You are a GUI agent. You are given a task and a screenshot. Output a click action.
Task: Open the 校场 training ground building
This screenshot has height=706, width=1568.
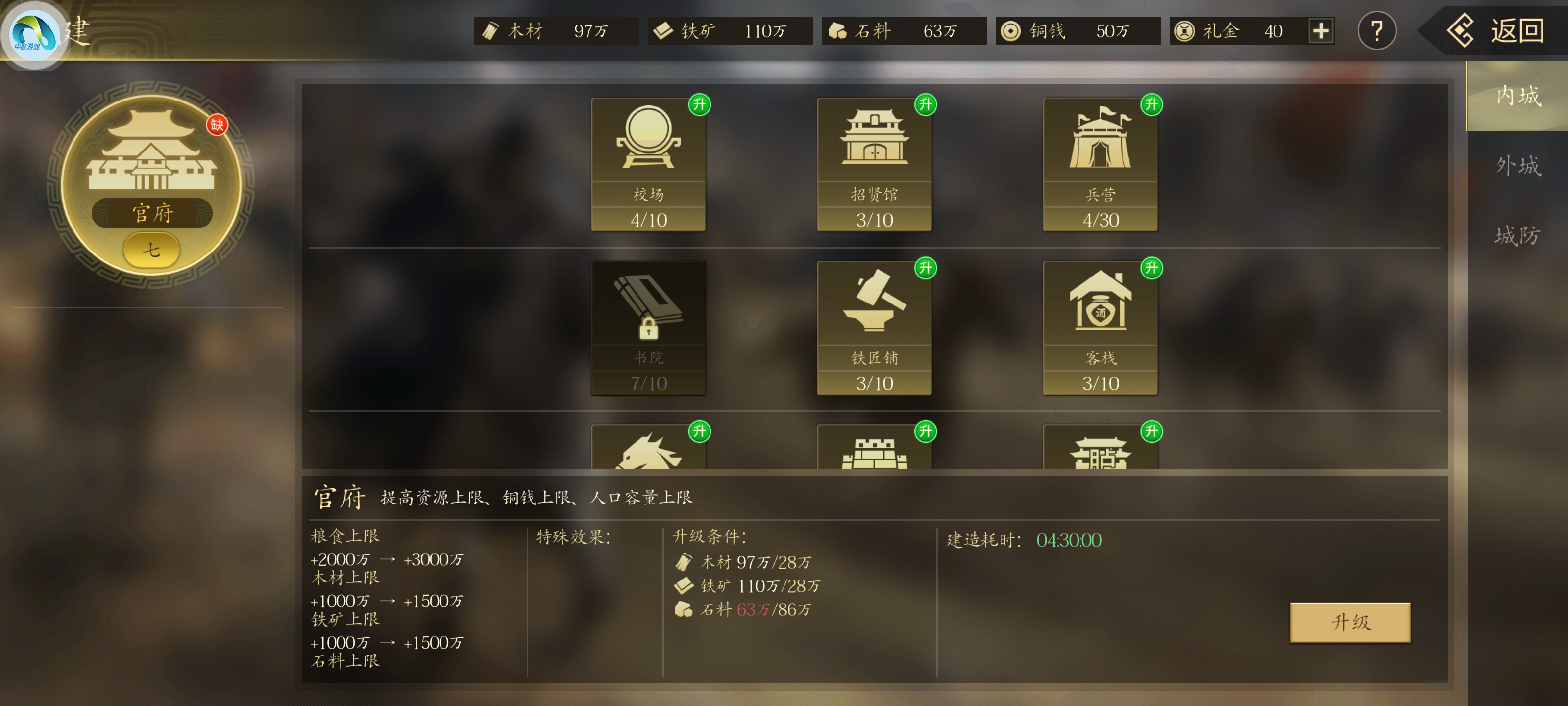click(648, 164)
